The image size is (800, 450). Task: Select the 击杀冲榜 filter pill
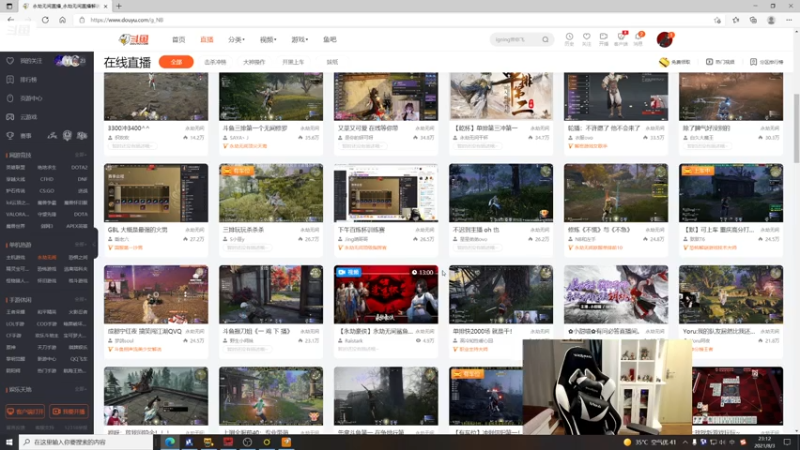(x=215, y=62)
